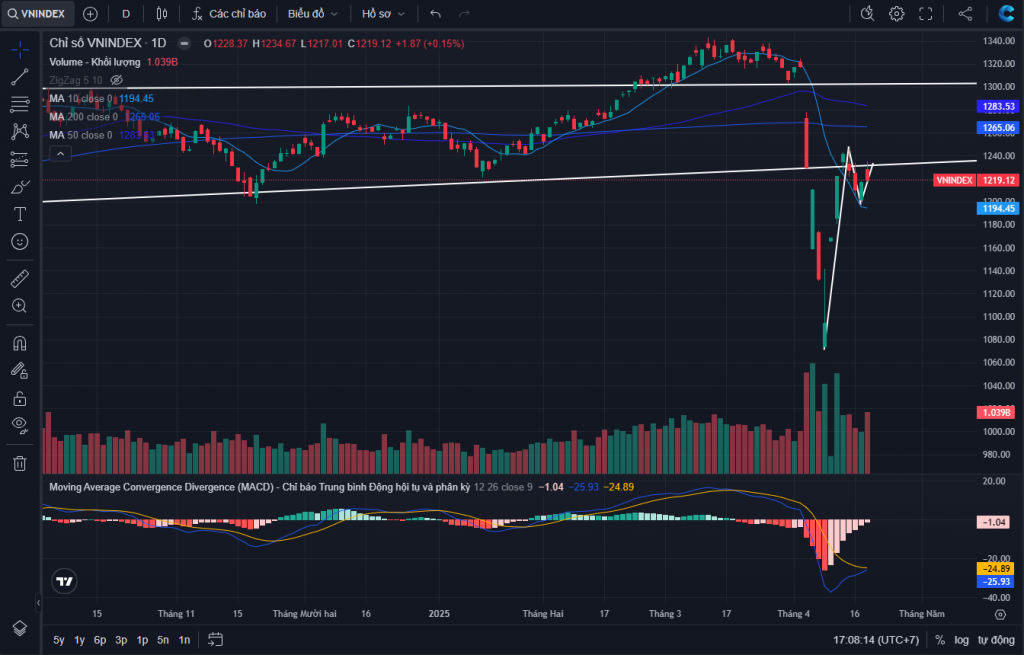The image size is (1024, 655).
Task: Select the MA 10 close indicator legend
Action: pos(82,99)
